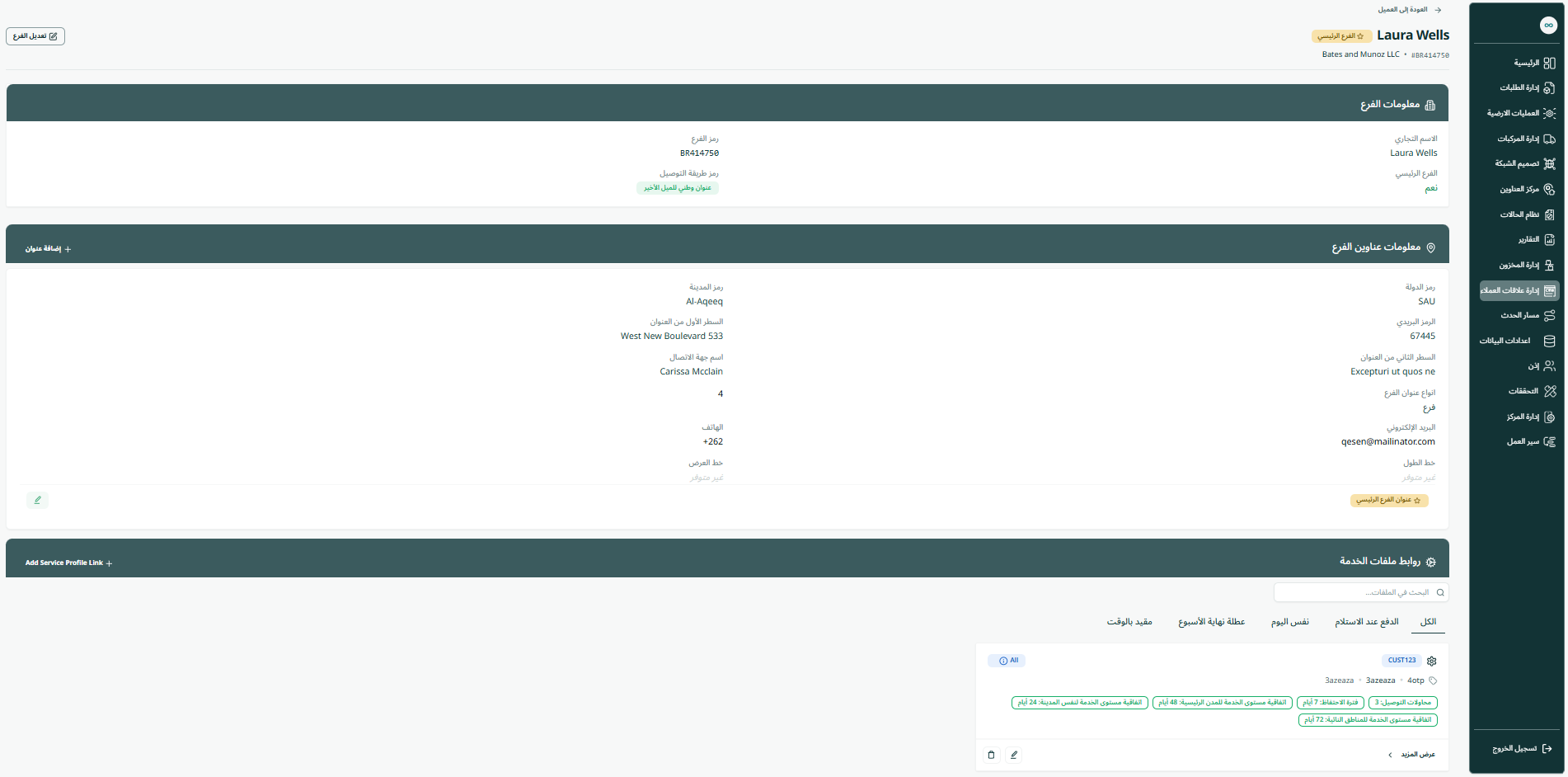Click the search magnifier icon in profiles search
This screenshot has width=1568, height=777.
[1440, 592]
